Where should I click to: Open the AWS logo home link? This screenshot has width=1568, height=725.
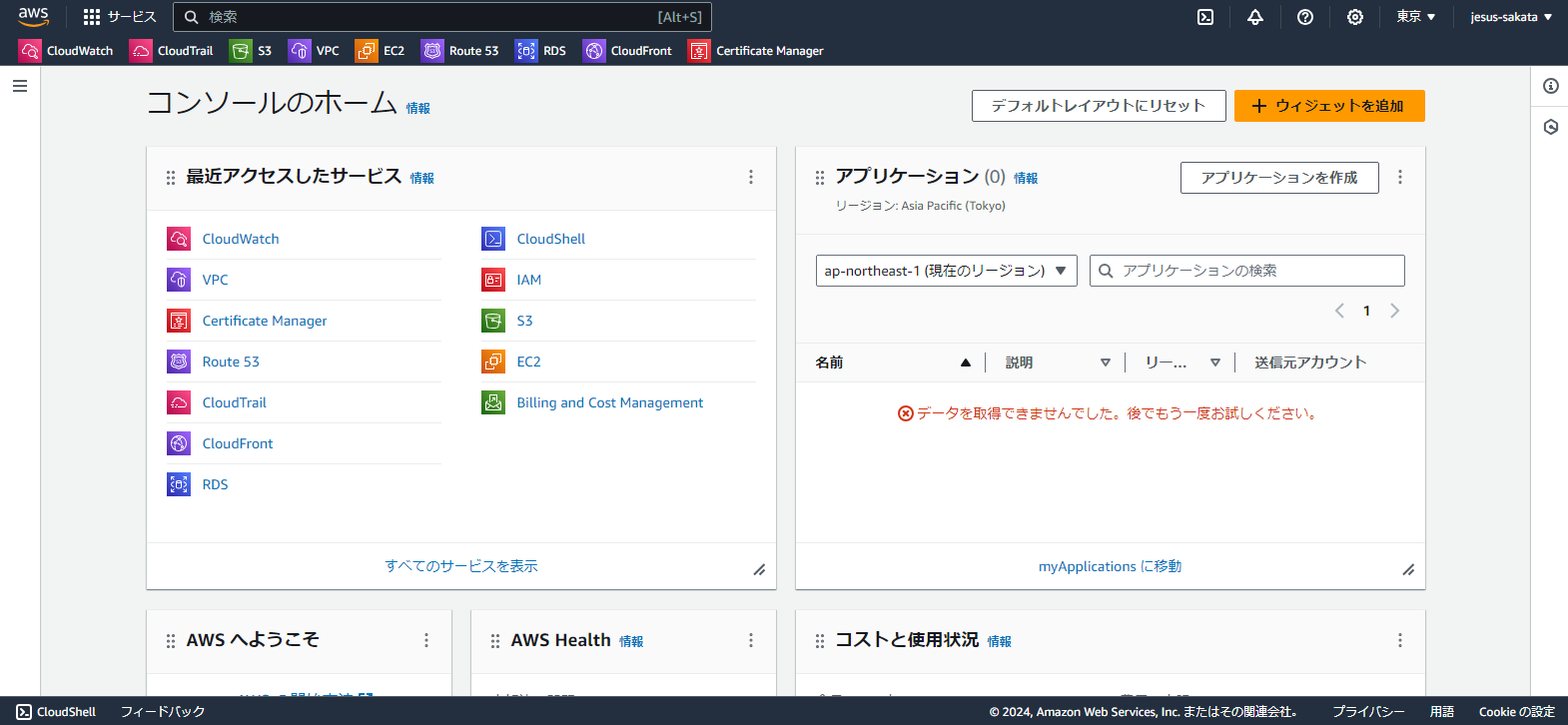pyautogui.click(x=33, y=17)
